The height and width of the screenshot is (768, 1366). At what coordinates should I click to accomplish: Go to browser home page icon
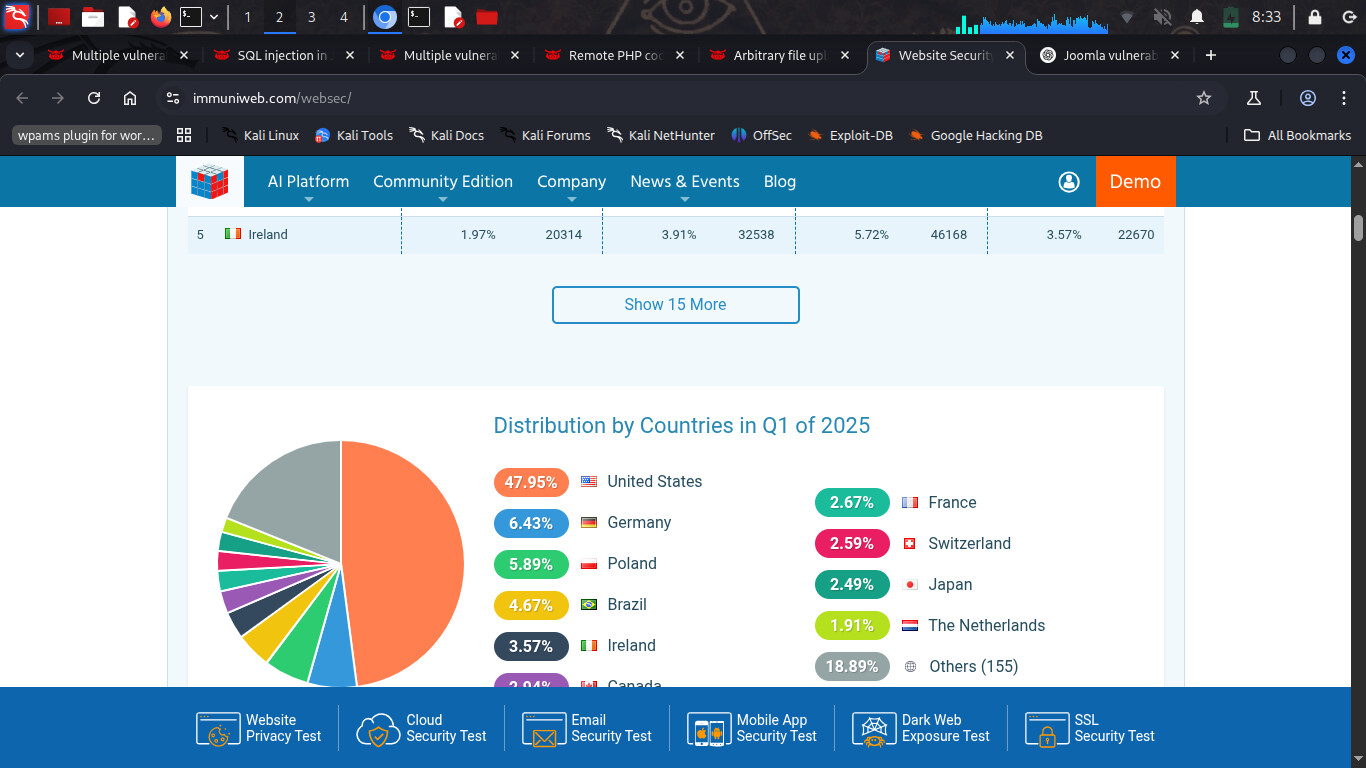tap(130, 98)
